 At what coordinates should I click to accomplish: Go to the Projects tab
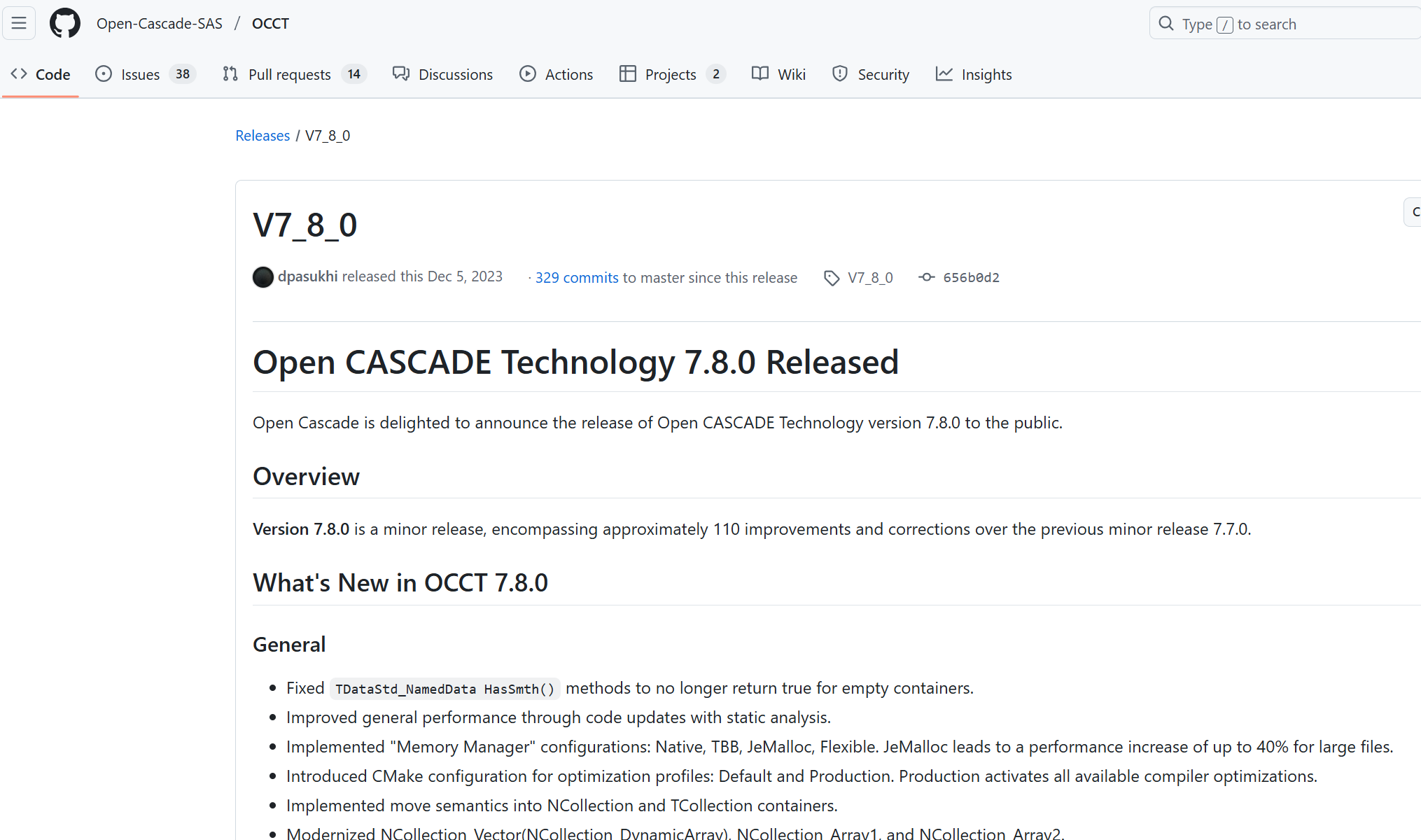point(671,74)
